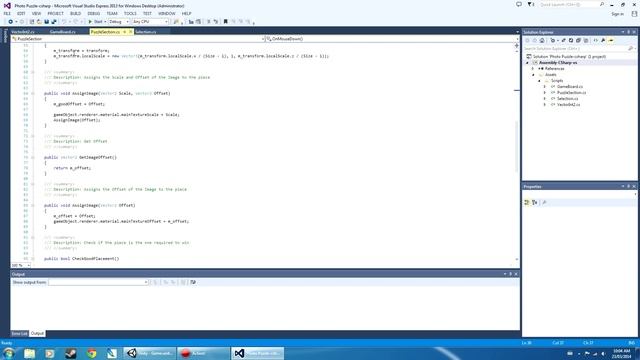The image size is (640, 360).
Task: Click the Save file toolbar icon
Action: [47, 22]
